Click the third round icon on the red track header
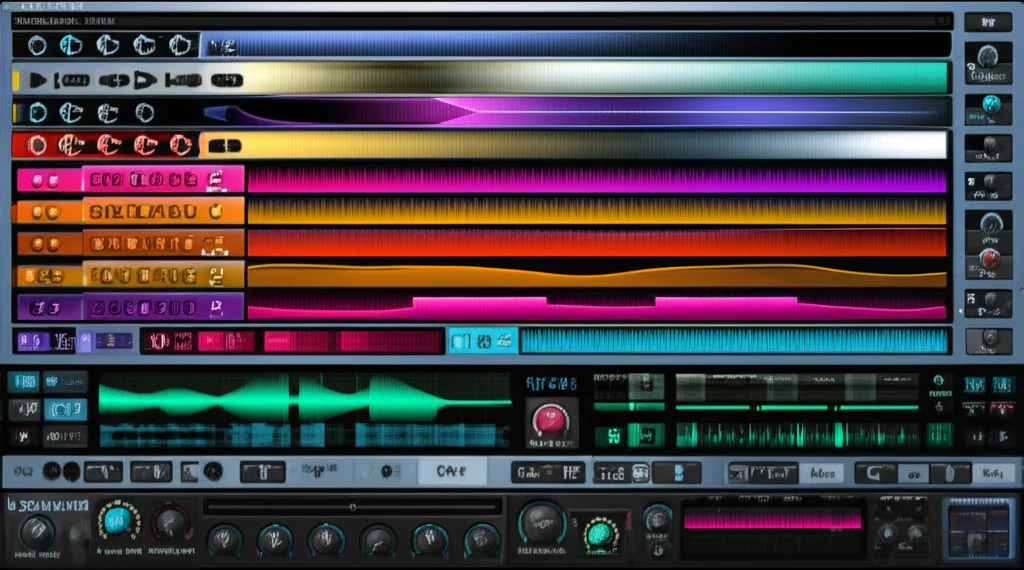 click(108, 145)
